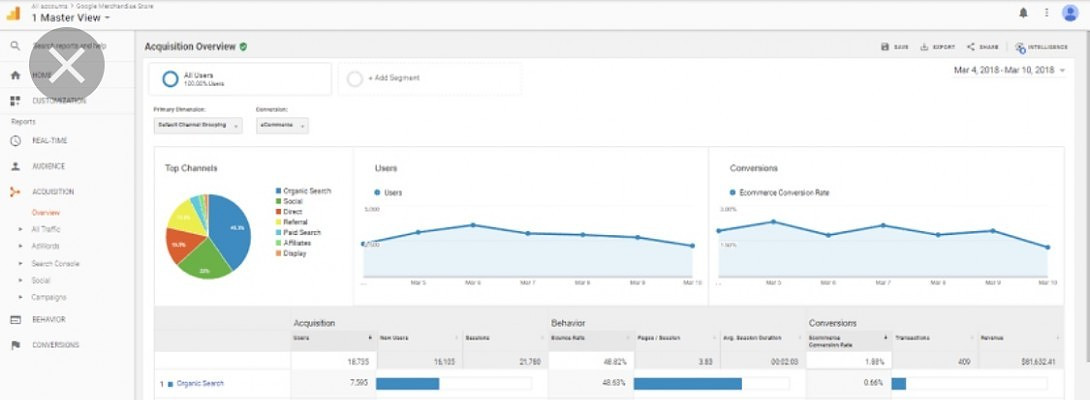The height and width of the screenshot is (400, 1090).
Task: Select the All Users segment
Action: point(240,79)
